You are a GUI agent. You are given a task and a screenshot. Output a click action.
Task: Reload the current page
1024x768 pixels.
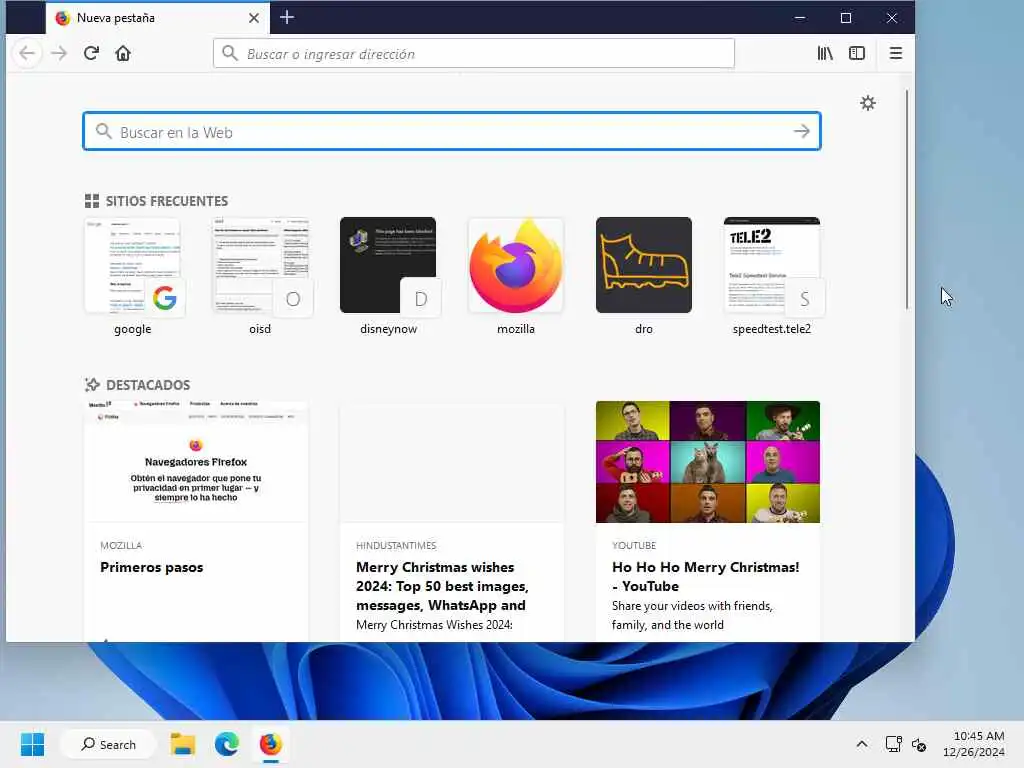91,54
